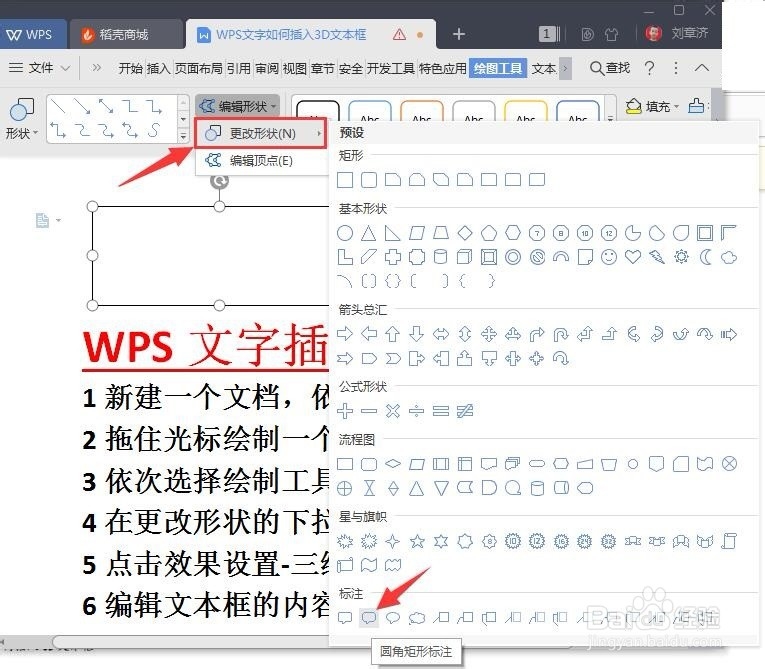Open the 更改形状(N) submenu
The width and height of the screenshot is (765, 669).
pyautogui.click(x=262, y=133)
